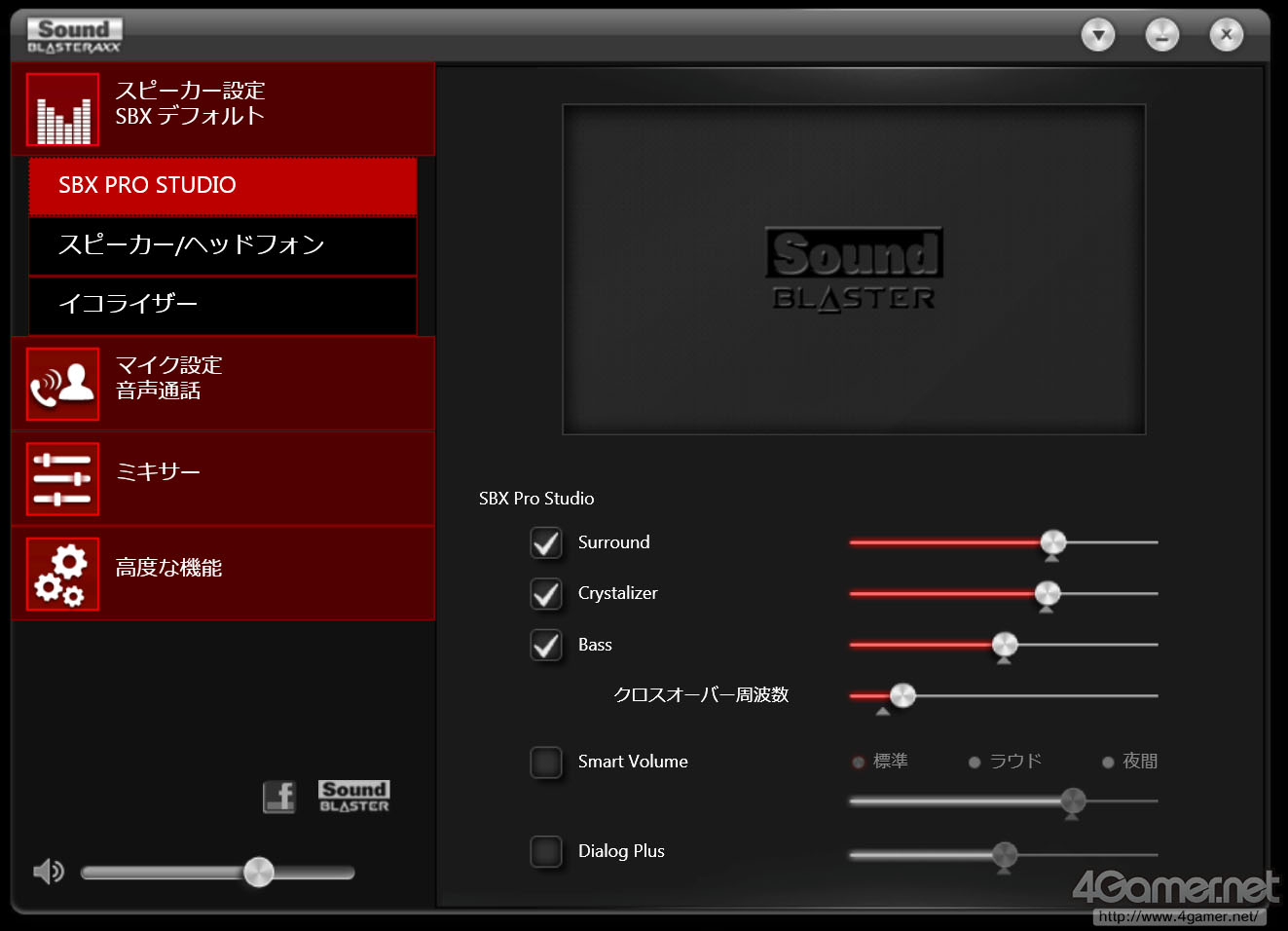The width and height of the screenshot is (1288, 931).
Task: Open the Facebook icon link
Action: [x=279, y=797]
